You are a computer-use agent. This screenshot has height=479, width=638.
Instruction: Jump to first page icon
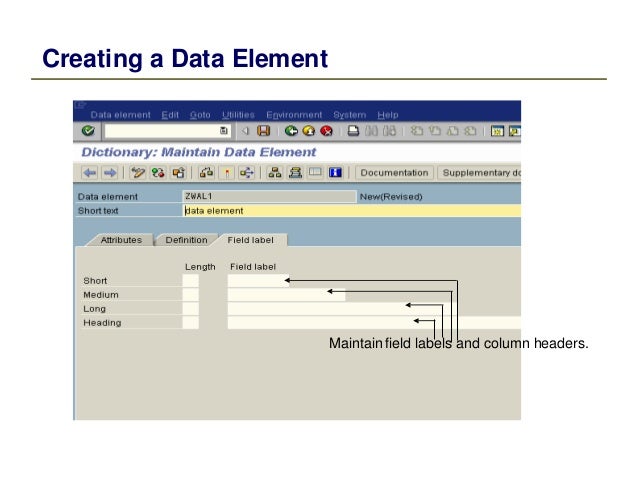tap(416, 131)
